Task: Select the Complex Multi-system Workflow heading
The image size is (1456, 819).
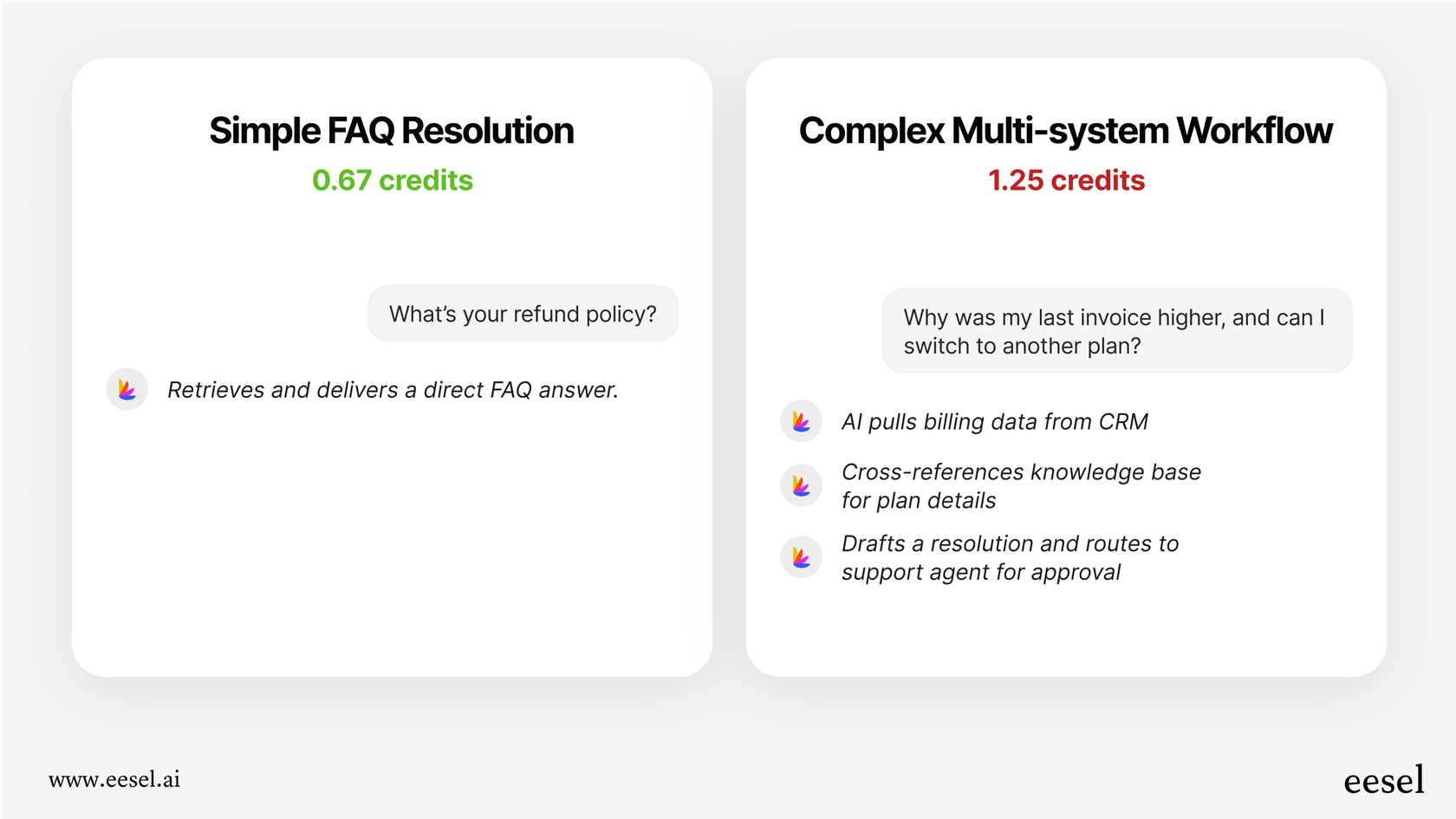Action: pos(1065,131)
